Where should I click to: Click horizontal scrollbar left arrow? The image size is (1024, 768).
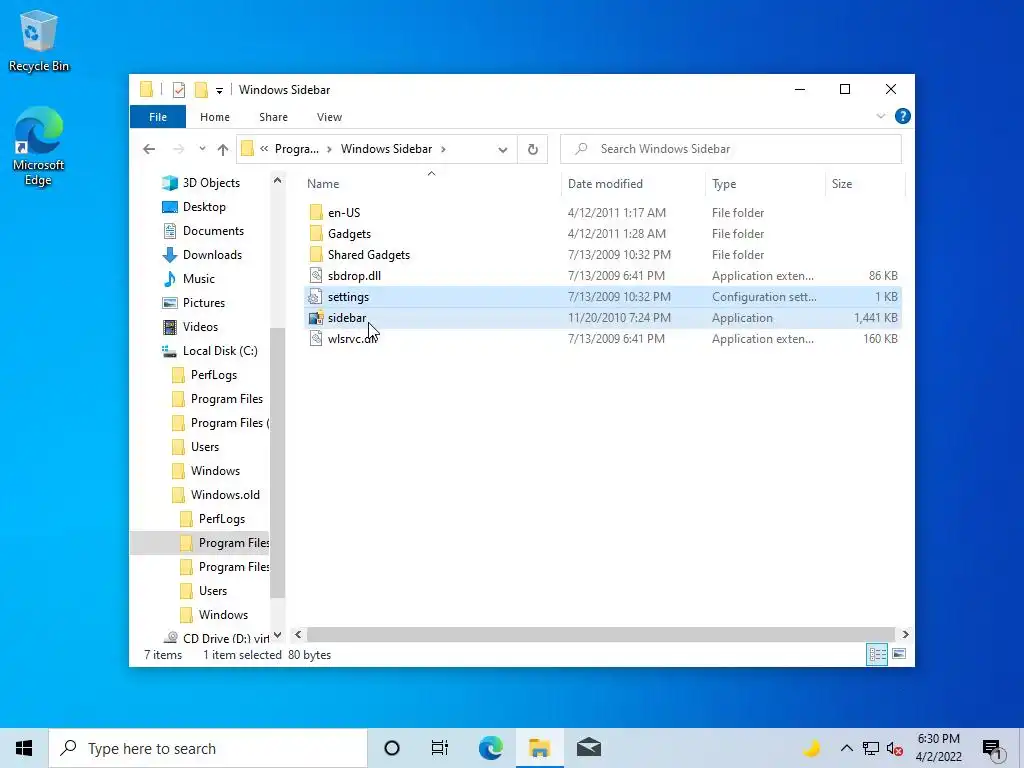point(298,634)
